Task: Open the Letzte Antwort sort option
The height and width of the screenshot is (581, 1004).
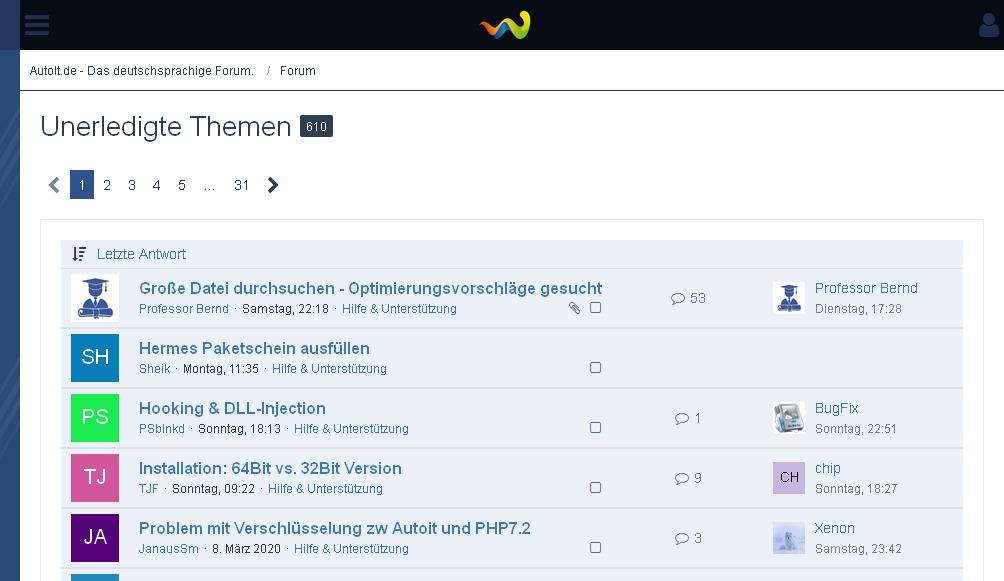Action: tap(141, 254)
